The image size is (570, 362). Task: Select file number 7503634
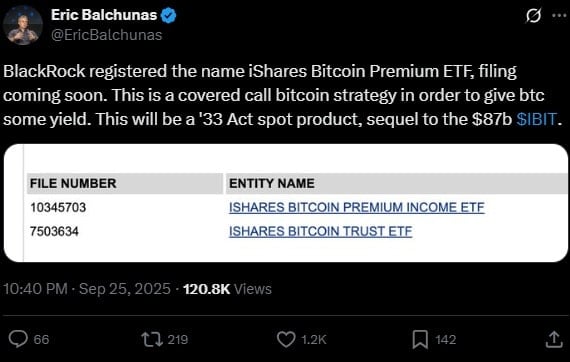(54, 232)
